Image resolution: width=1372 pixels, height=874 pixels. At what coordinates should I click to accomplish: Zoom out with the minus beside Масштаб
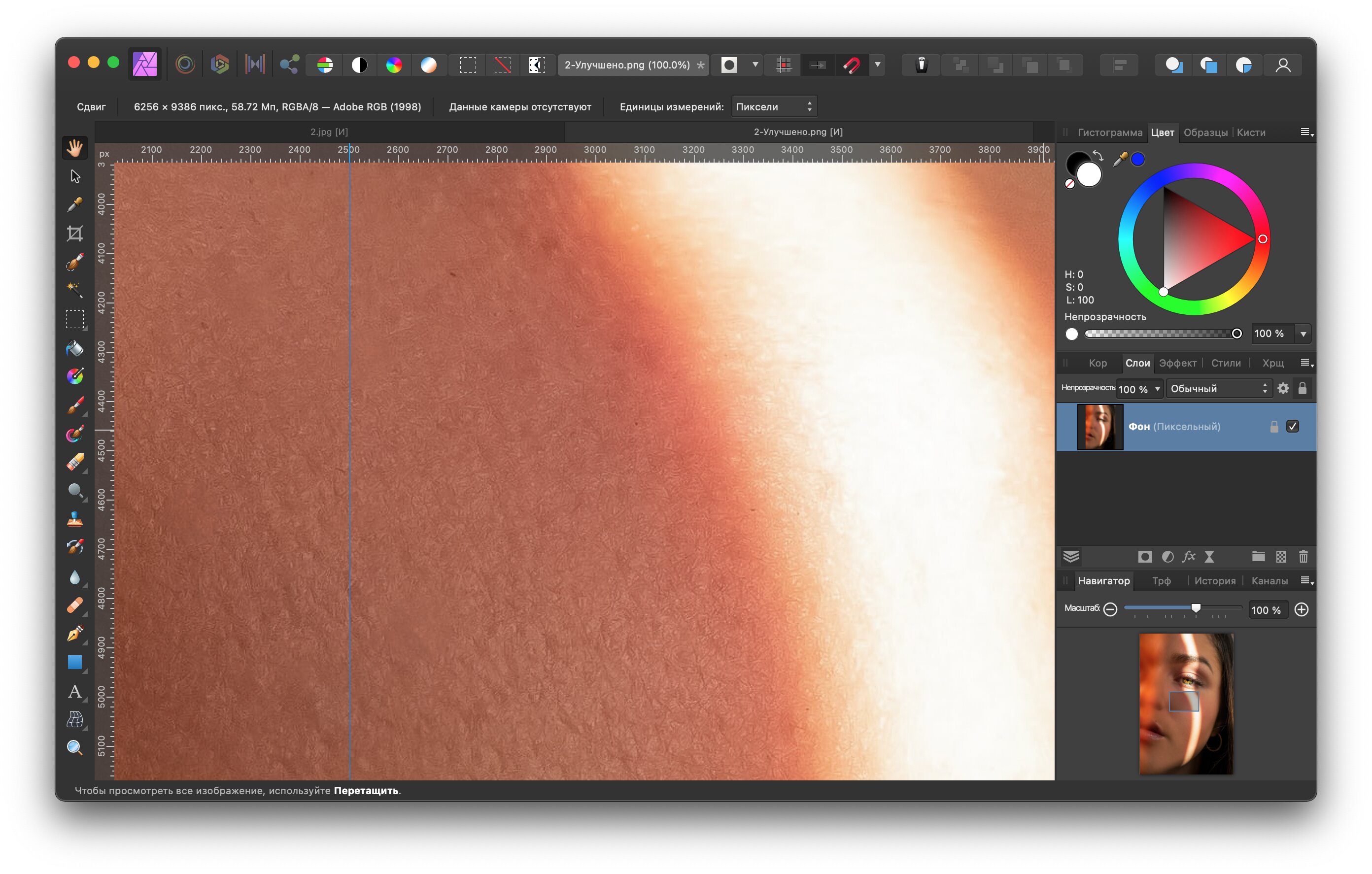coord(1110,609)
